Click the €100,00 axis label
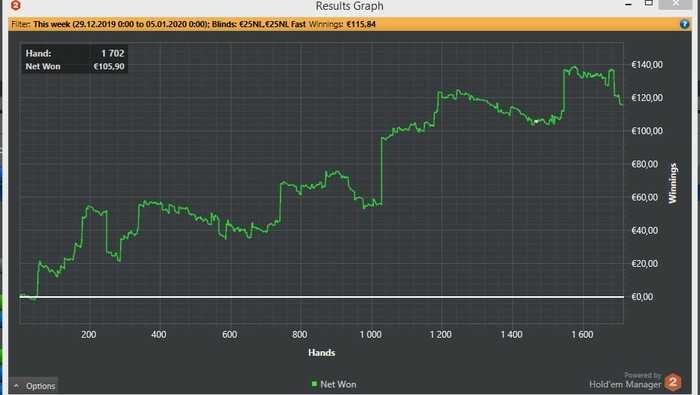Image resolution: width=700 pixels, height=395 pixels. [x=647, y=131]
